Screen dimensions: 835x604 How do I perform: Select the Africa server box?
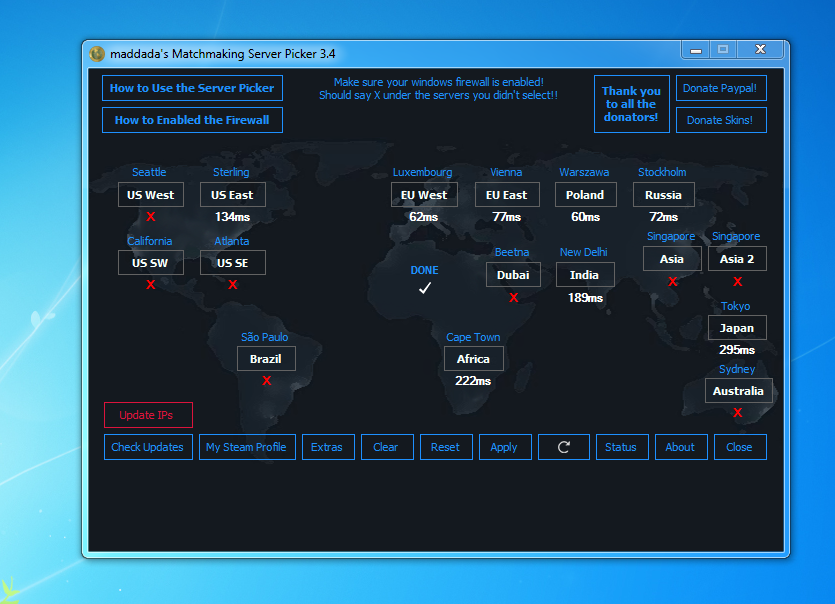[474, 359]
